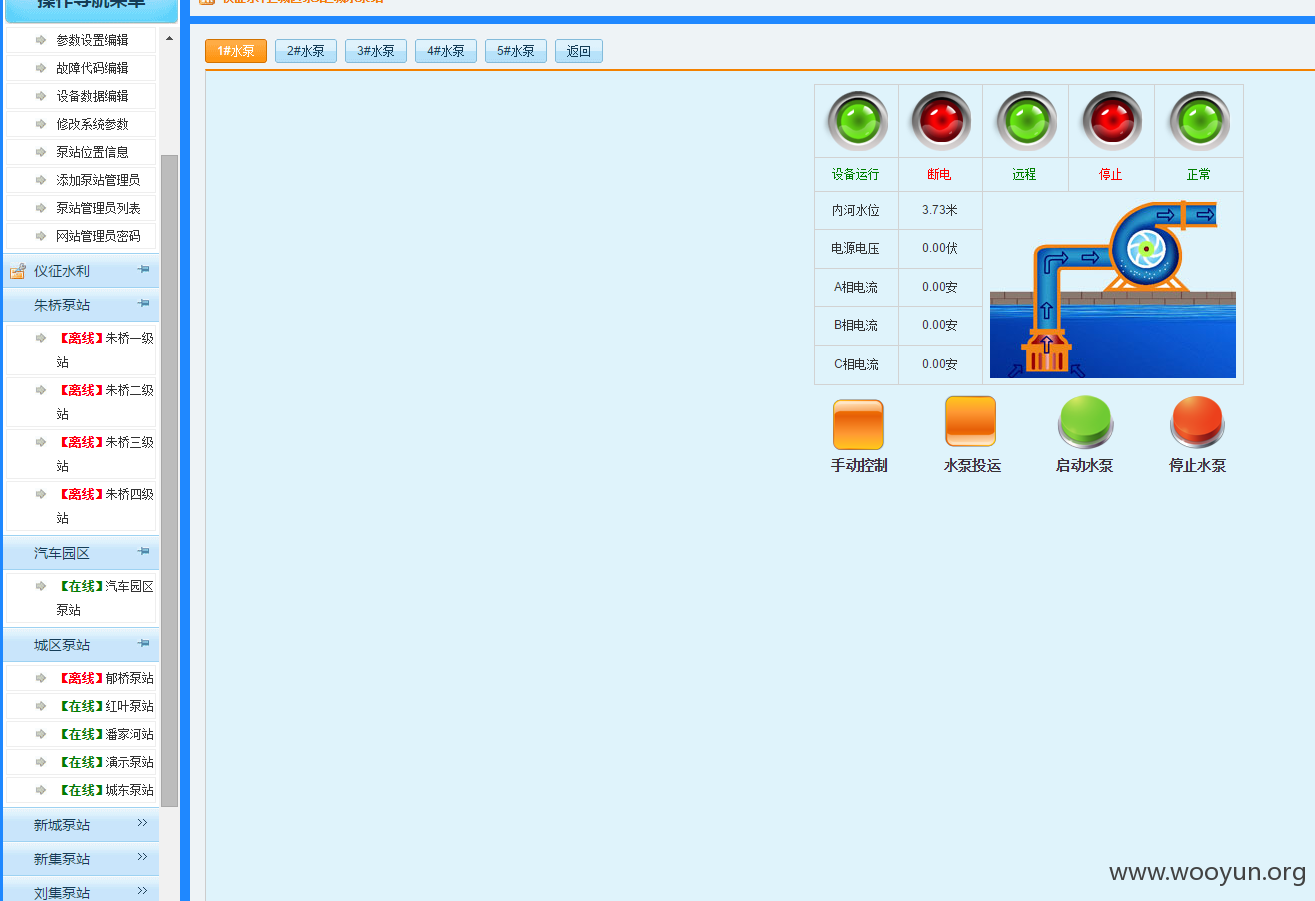Click the 手动控制 orange button icon

tap(858, 424)
